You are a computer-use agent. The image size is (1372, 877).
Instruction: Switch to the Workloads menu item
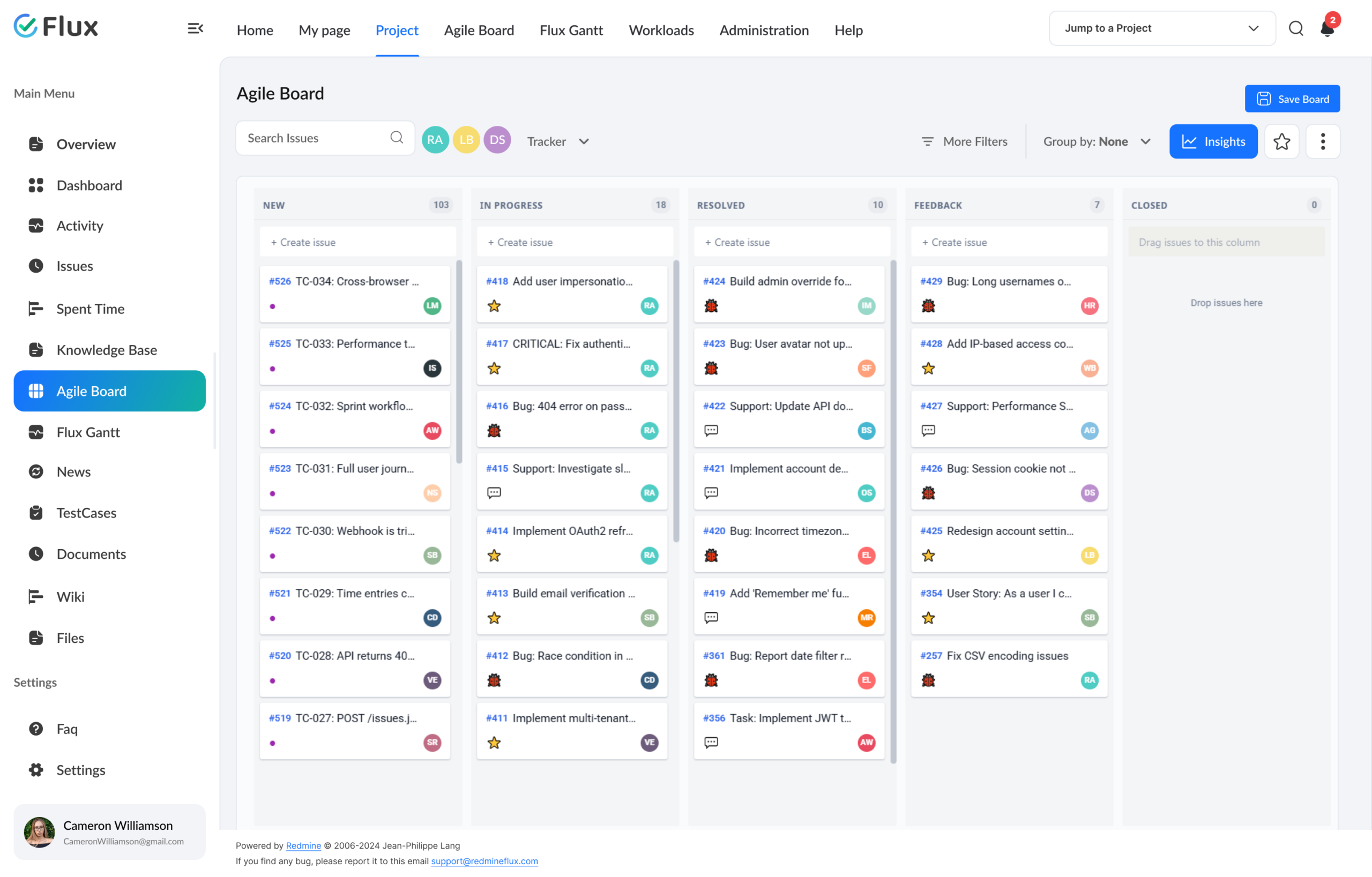tap(661, 30)
